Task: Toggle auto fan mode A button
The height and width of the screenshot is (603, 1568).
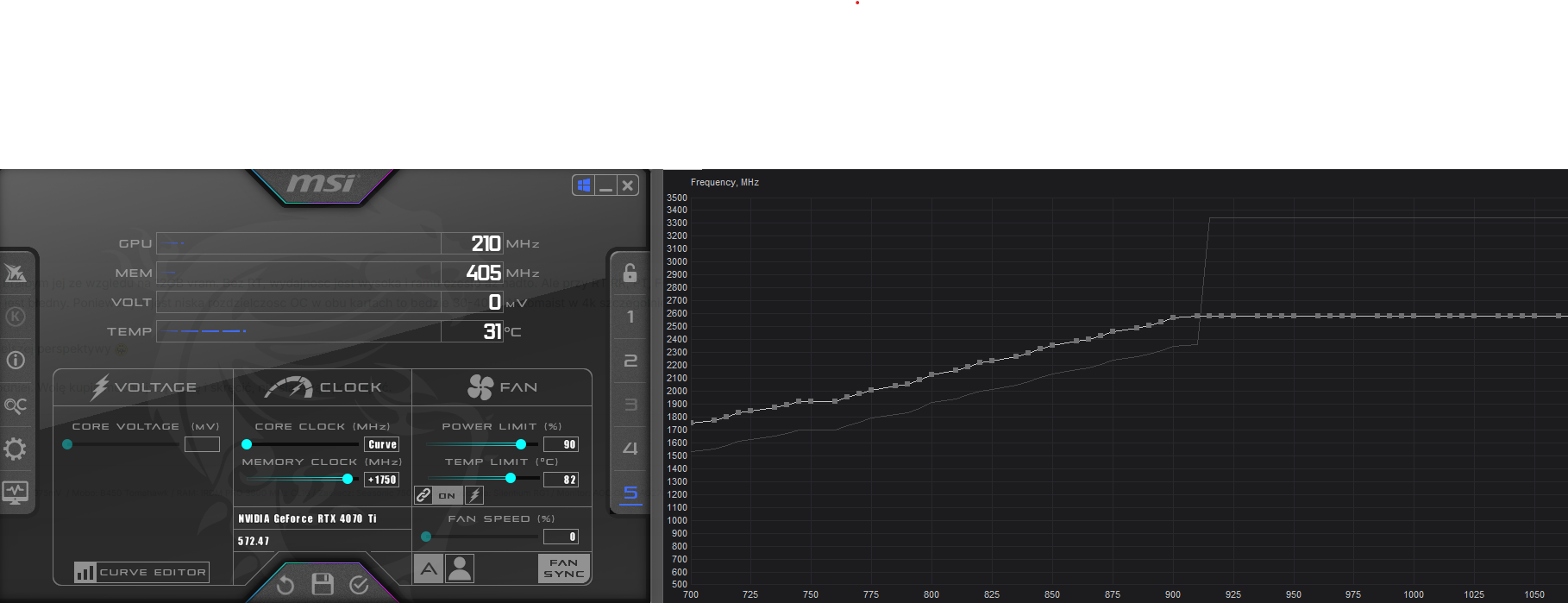Action: coord(429,568)
